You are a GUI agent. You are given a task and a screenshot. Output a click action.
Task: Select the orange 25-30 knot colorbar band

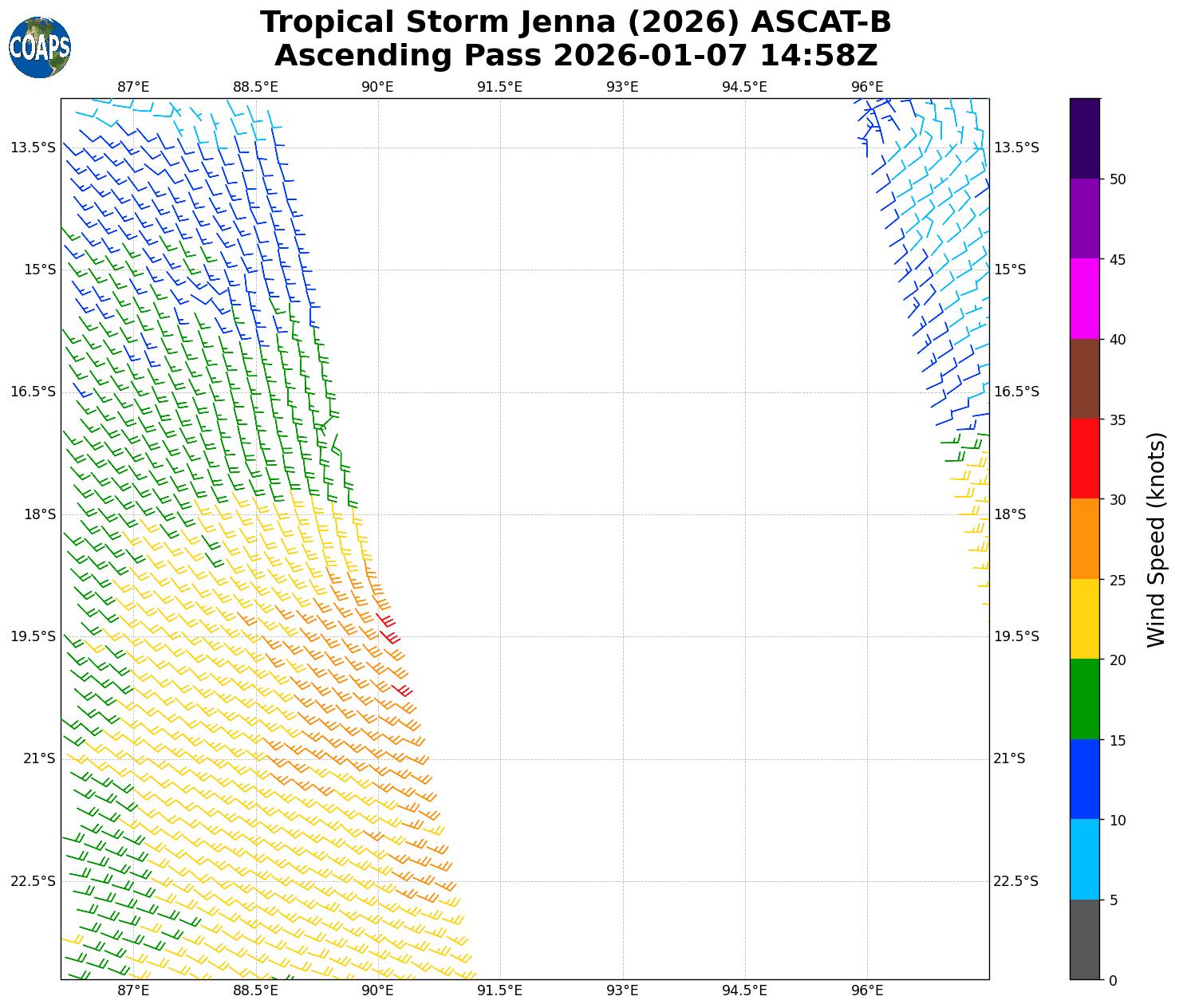1084,538
